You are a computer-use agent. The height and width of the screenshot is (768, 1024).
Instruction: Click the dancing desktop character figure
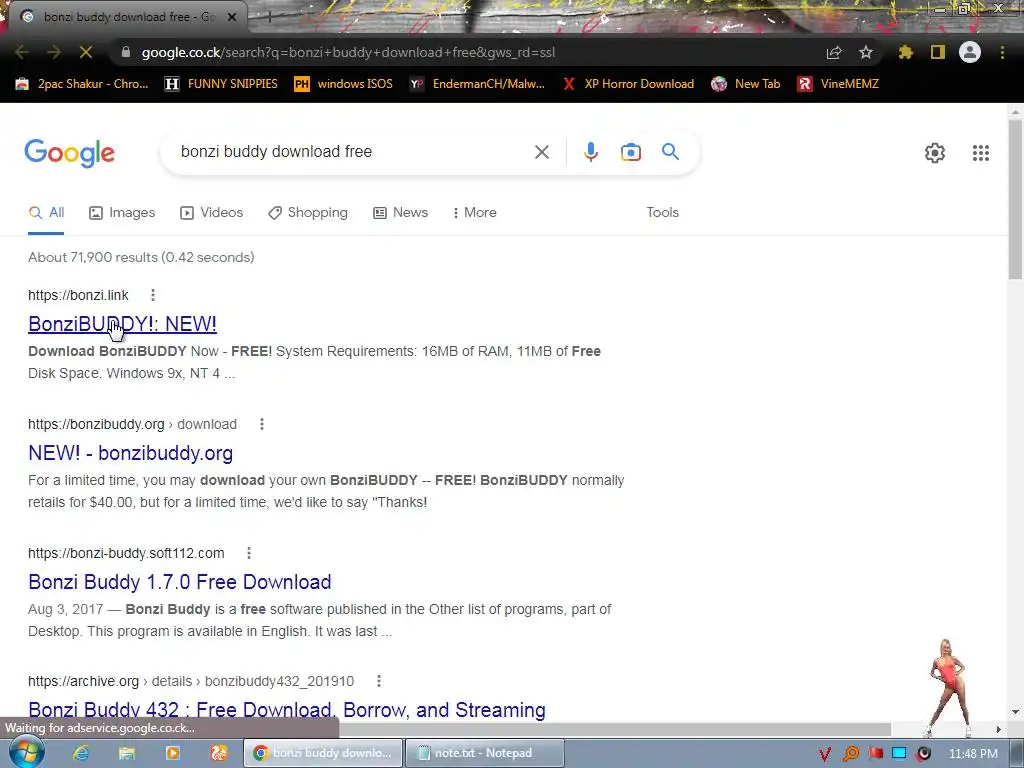948,687
